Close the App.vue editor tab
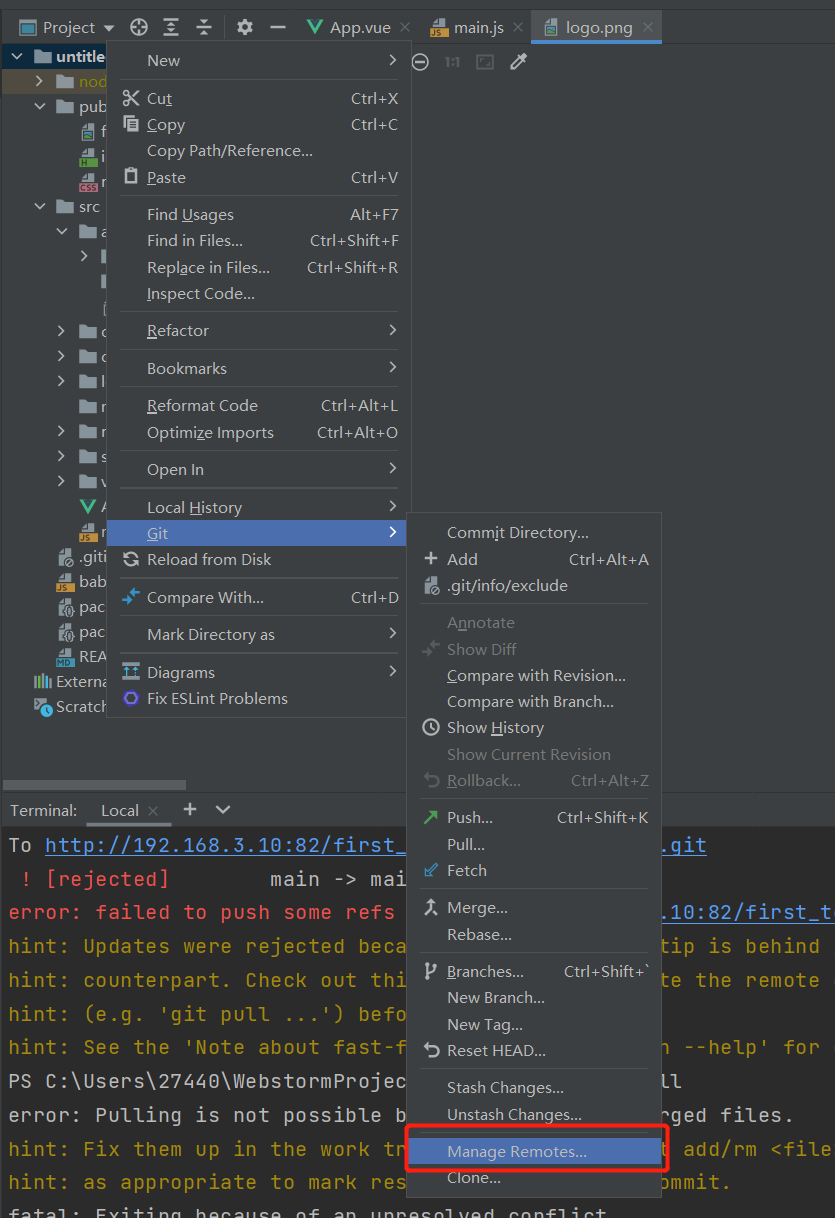The height and width of the screenshot is (1218, 835). coord(405,28)
